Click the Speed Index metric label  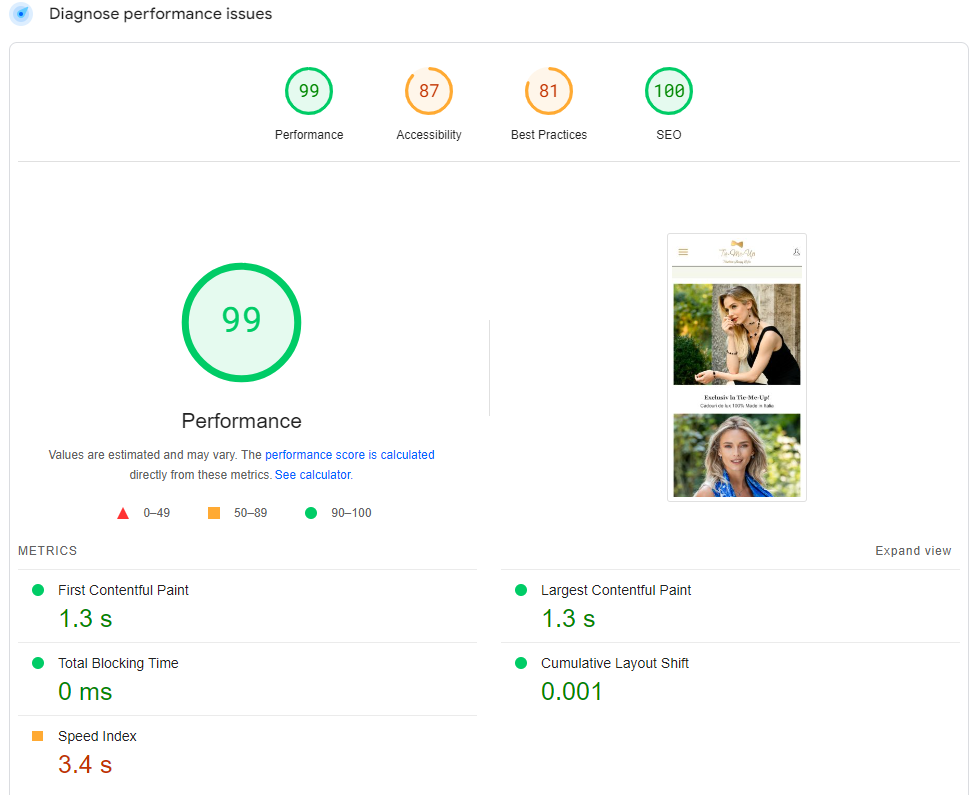coord(97,736)
